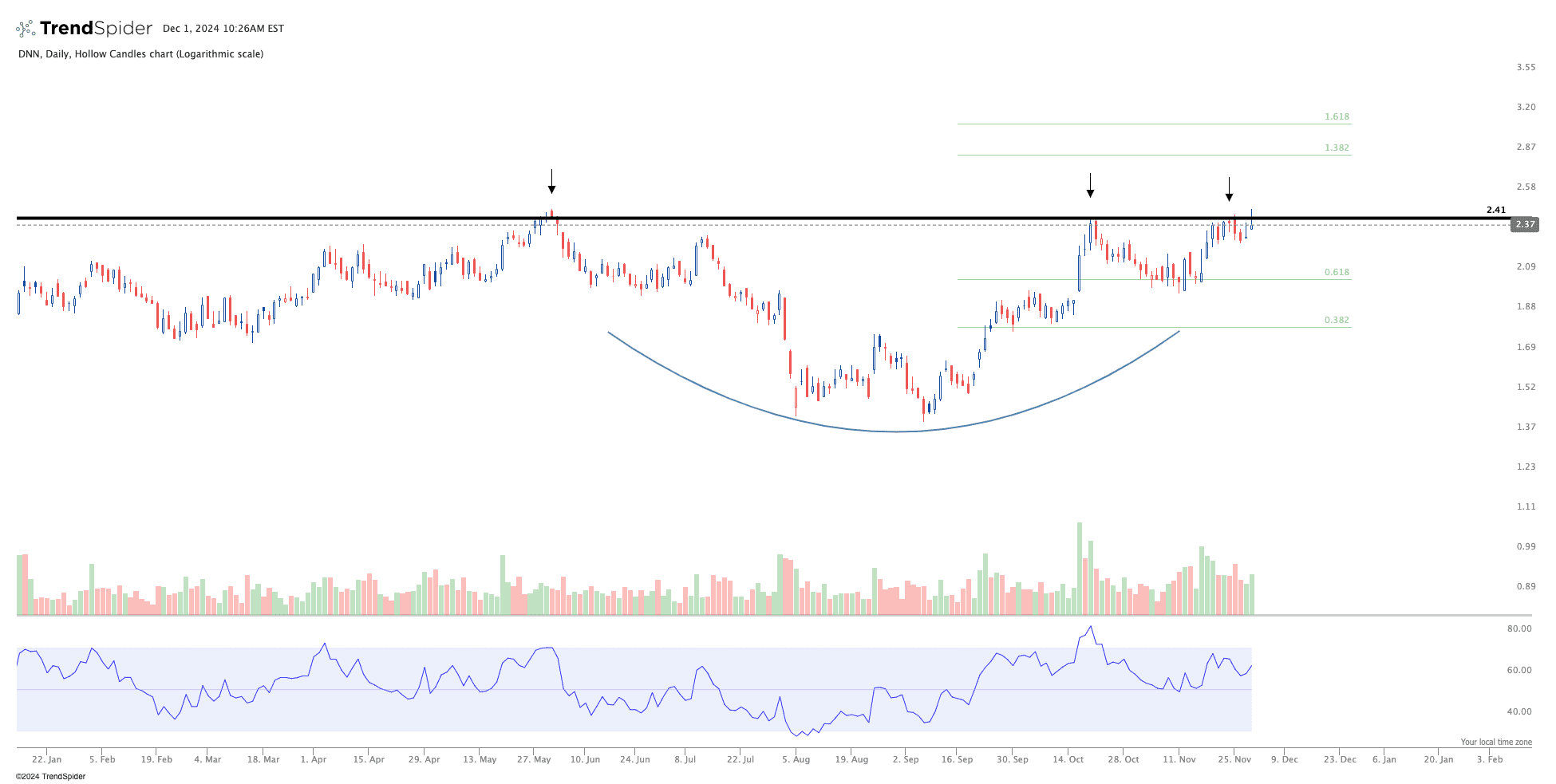Viewport: 1556px width, 784px height.
Task: Select the down arrow above the late-November peak
Action: pos(1229,190)
